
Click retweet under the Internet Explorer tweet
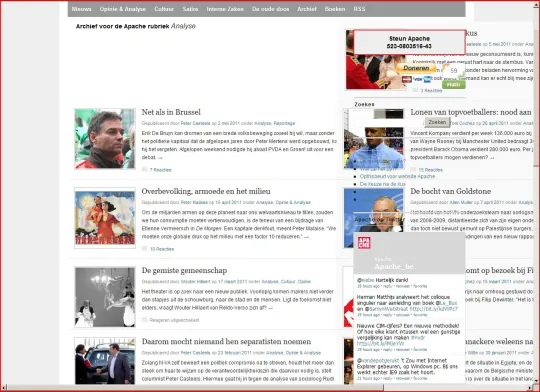(x=403, y=378)
